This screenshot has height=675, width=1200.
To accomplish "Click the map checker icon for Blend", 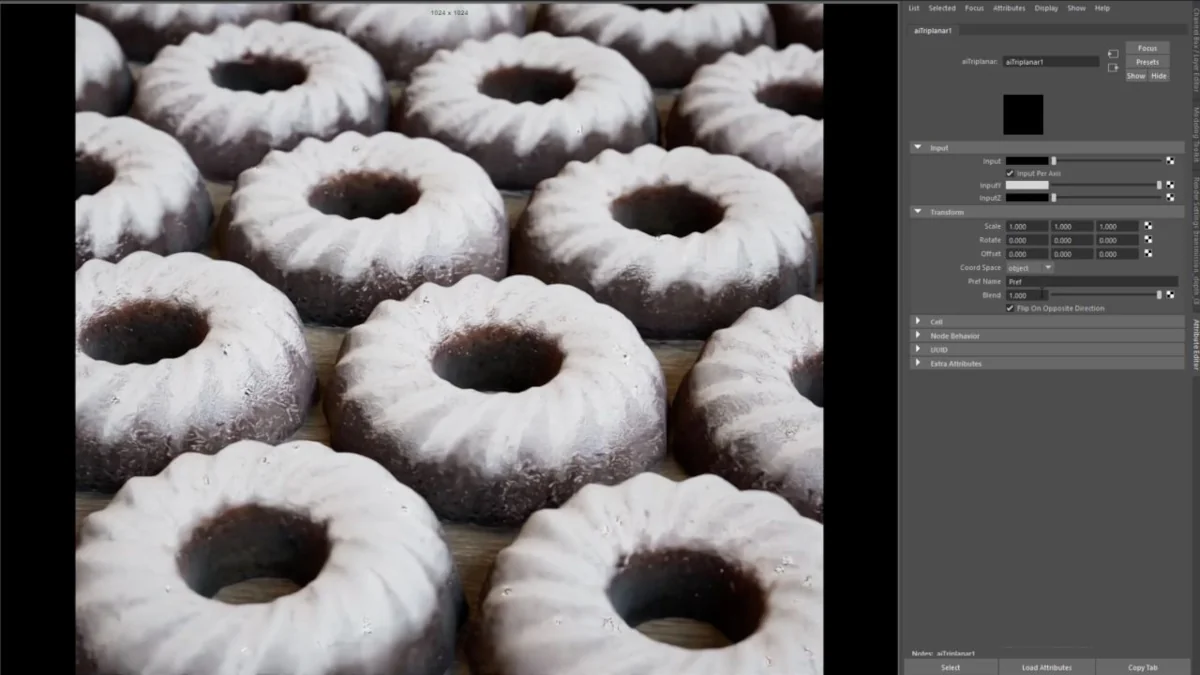I will 1170,295.
